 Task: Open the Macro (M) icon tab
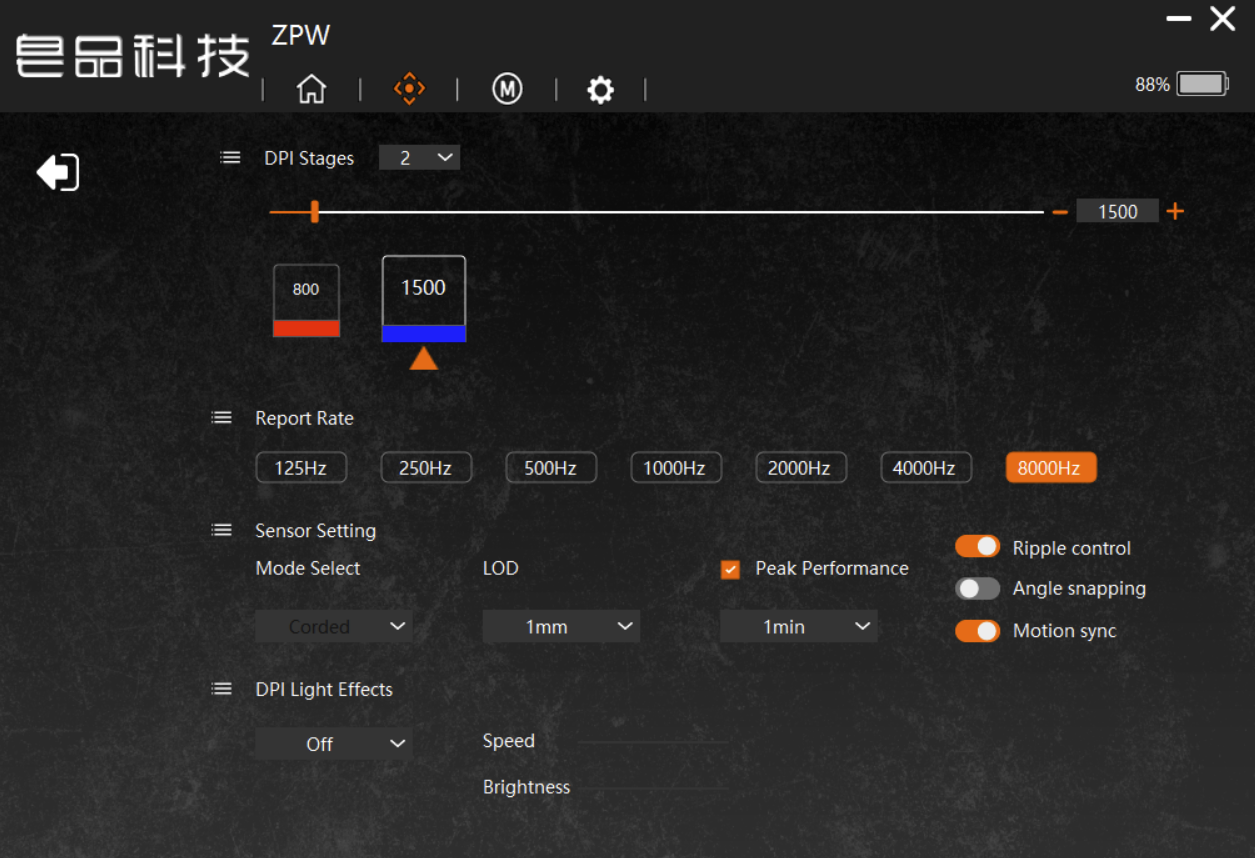[507, 90]
